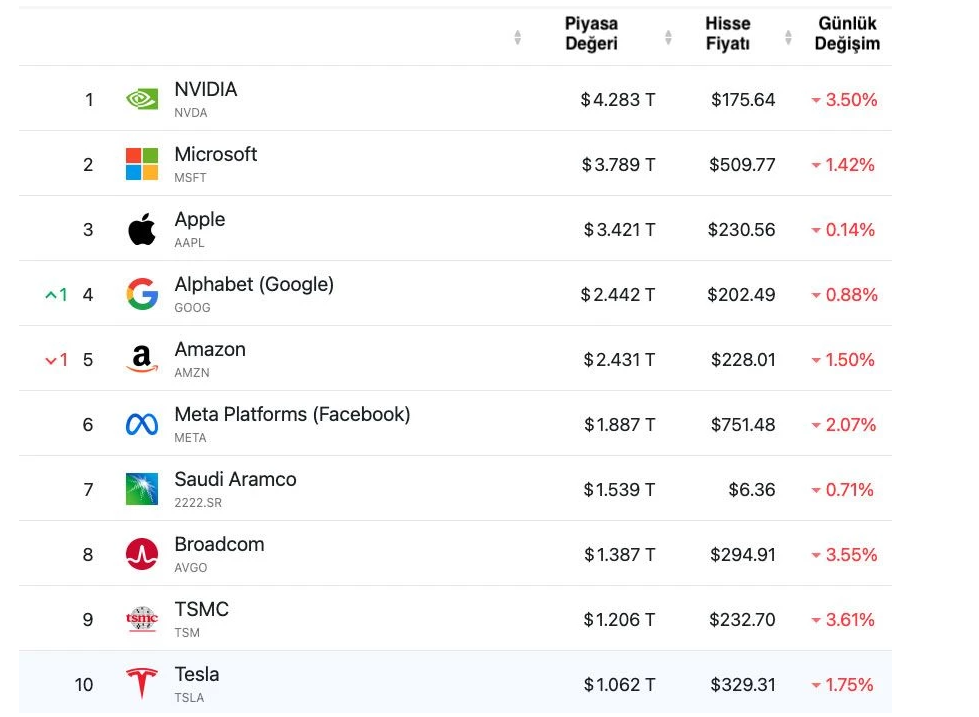Click Amazon's red rank-down indicator
The width and height of the screenshot is (979, 717).
coord(56,360)
